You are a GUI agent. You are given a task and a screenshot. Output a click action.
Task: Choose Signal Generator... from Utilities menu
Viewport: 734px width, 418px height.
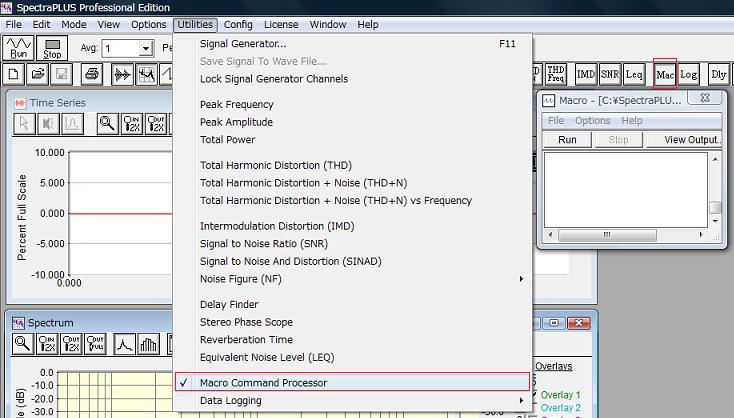[352, 44]
